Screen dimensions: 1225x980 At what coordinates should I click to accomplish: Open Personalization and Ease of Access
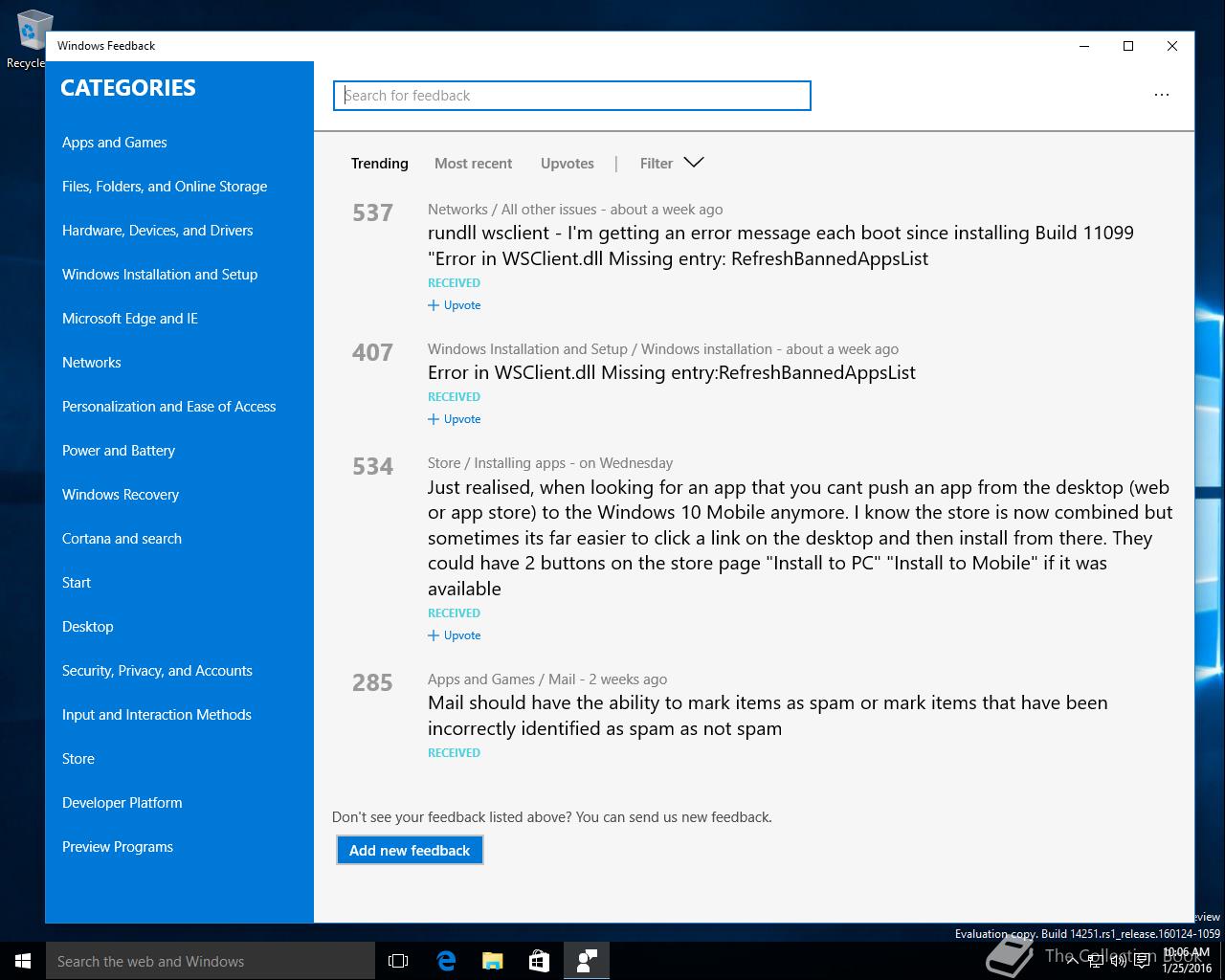pyautogui.click(x=169, y=407)
